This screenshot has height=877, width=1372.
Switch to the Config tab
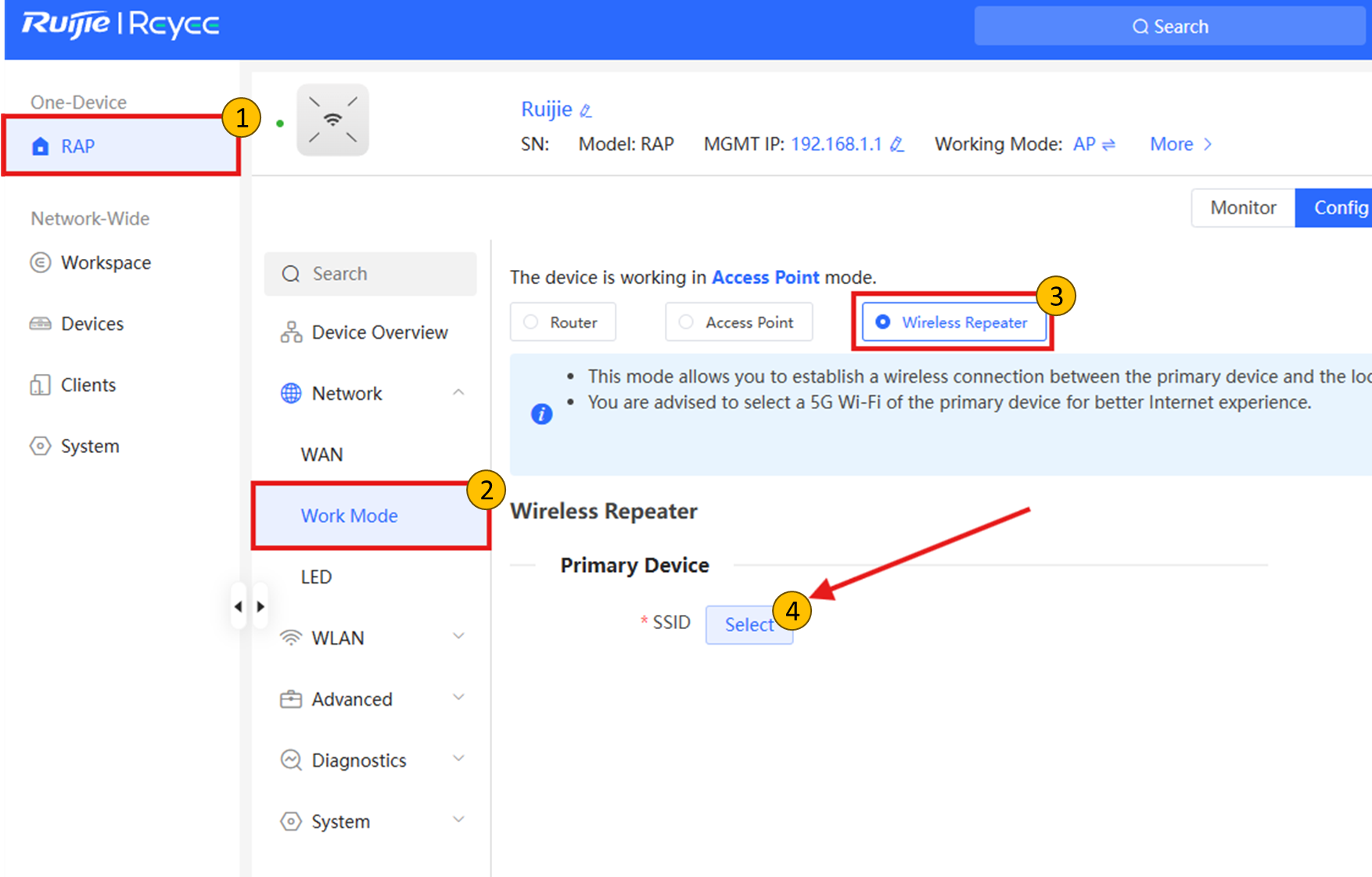[x=1334, y=207]
